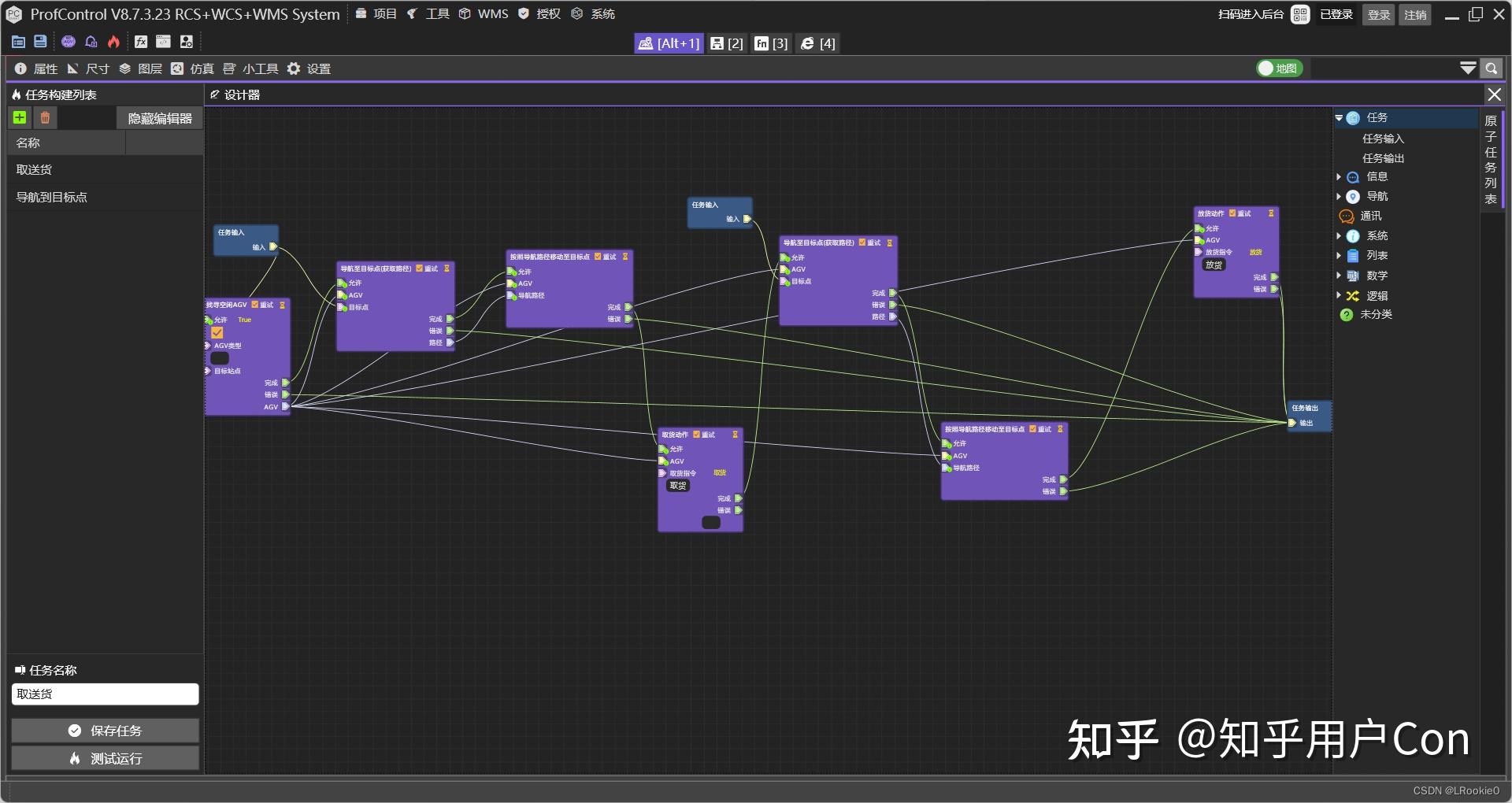Viewport: 1512px width, 803px height.
Task: Run the task with 测试运行
Action: coord(105,759)
